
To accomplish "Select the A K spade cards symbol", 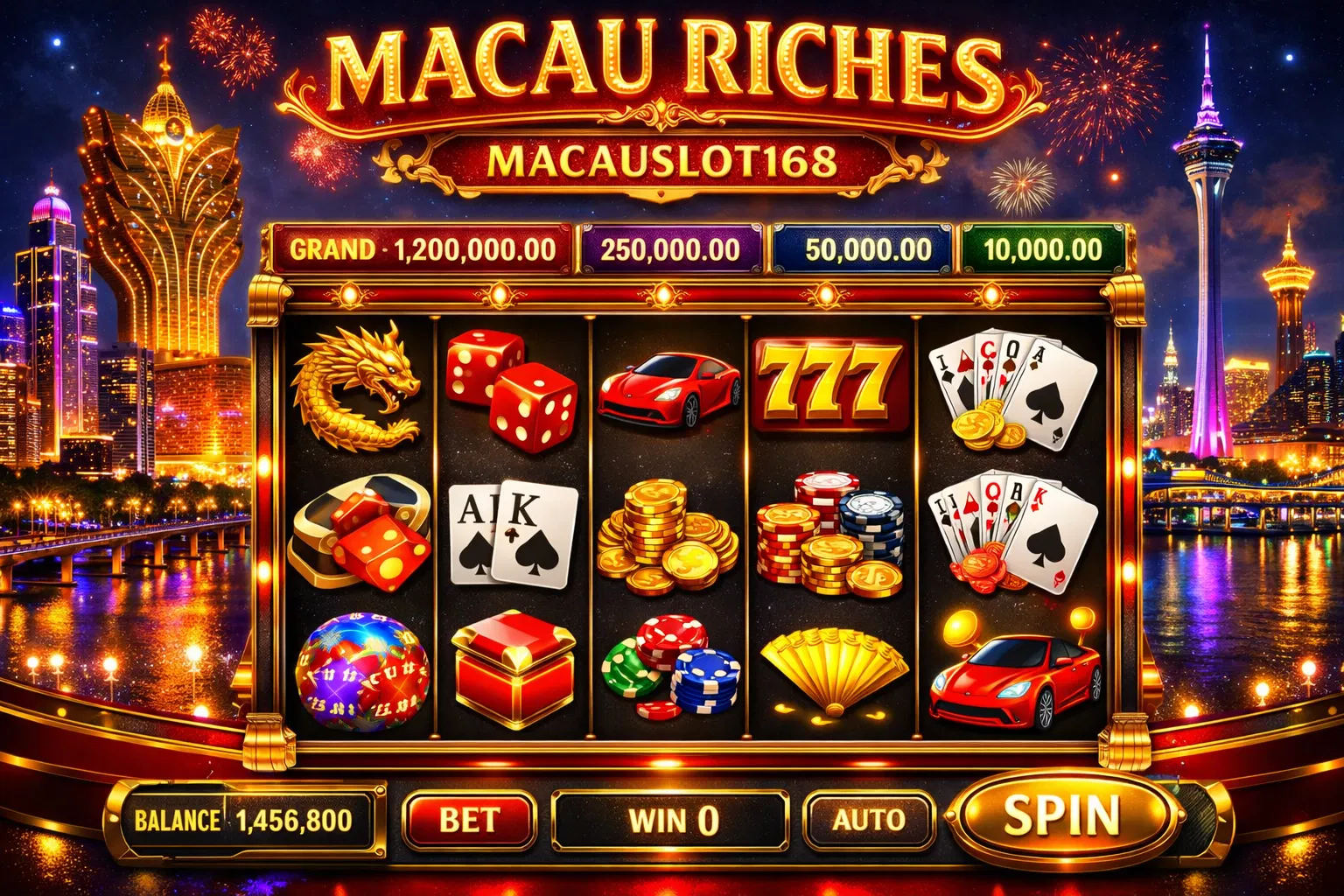I will (x=514, y=534).
